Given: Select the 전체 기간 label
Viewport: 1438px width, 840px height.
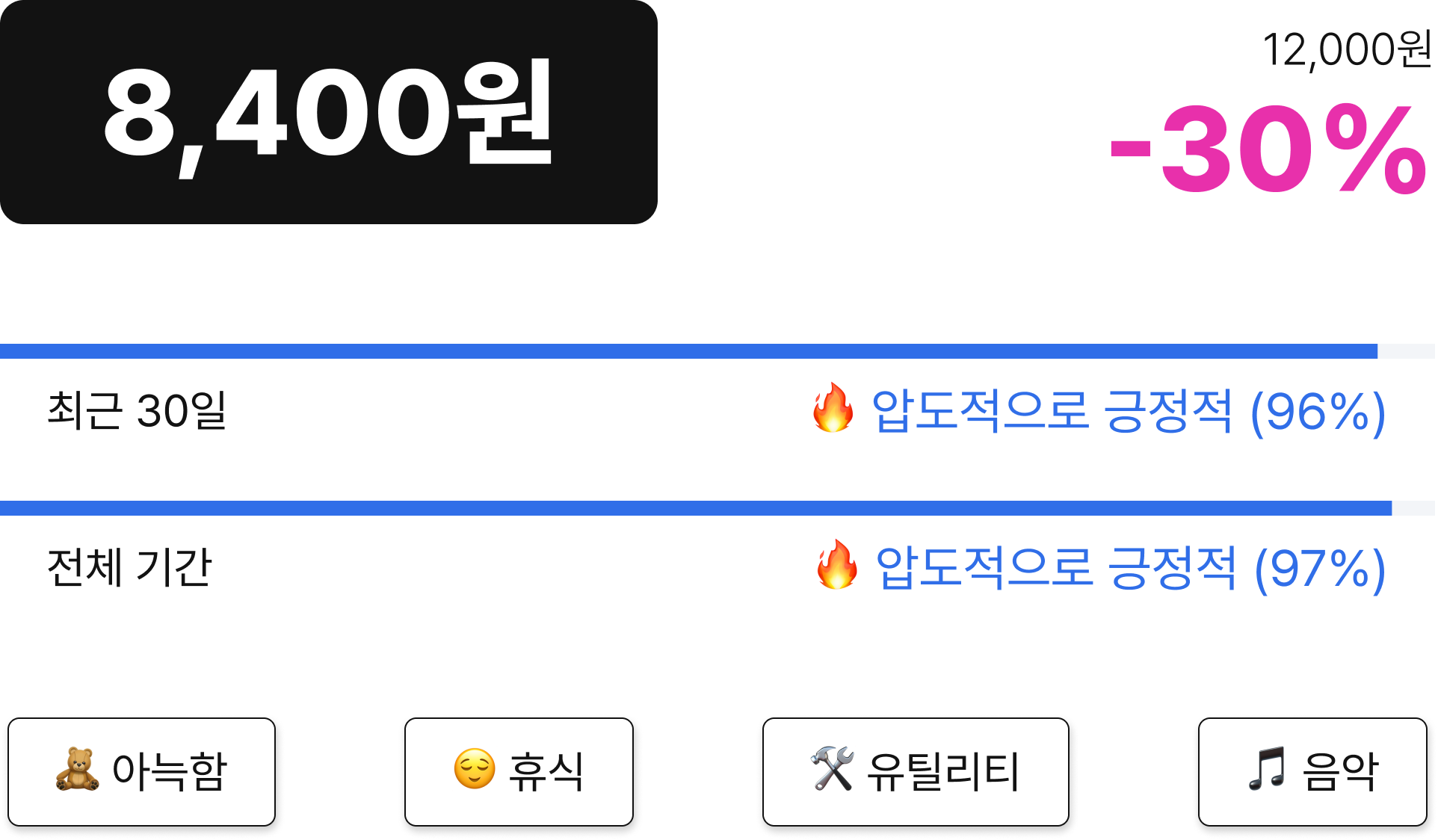Looking at the screenshot, I should coord(129,567).
